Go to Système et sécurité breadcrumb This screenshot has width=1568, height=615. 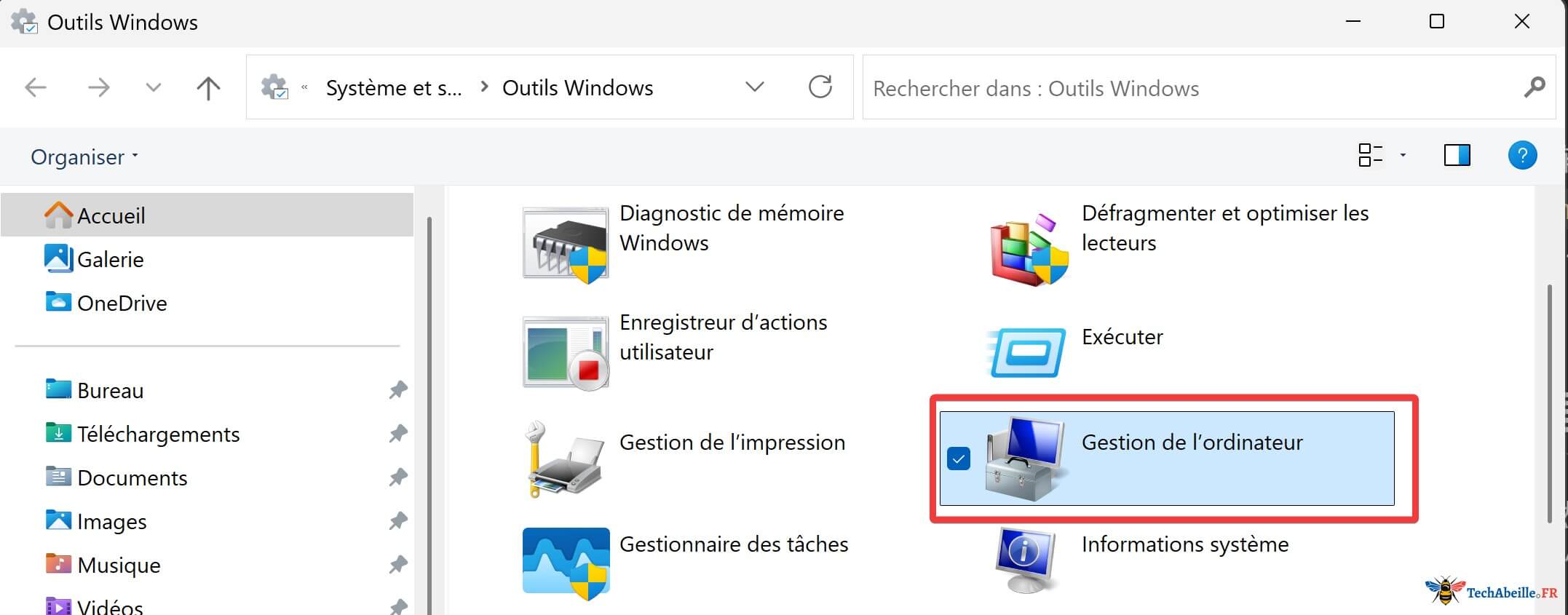point(393,88)
